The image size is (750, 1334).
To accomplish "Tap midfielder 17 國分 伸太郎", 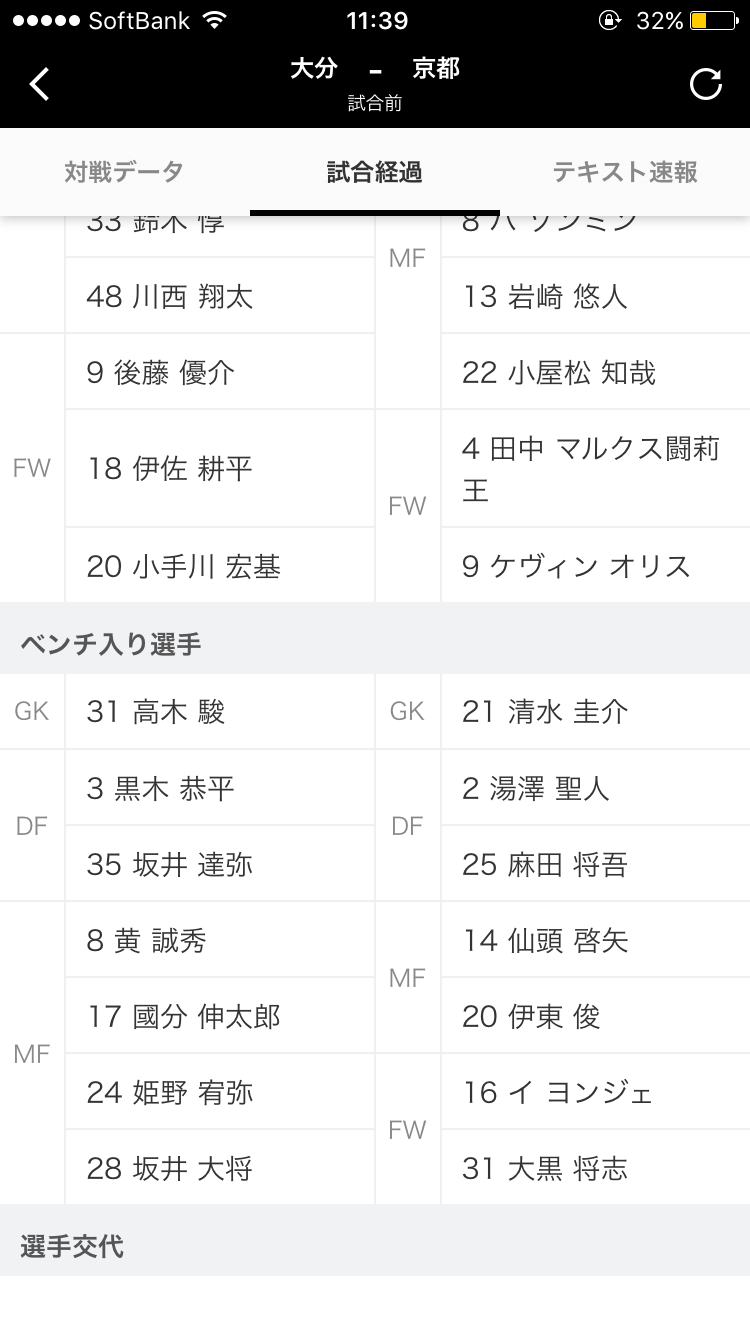I will click(x=184, y=1017).
